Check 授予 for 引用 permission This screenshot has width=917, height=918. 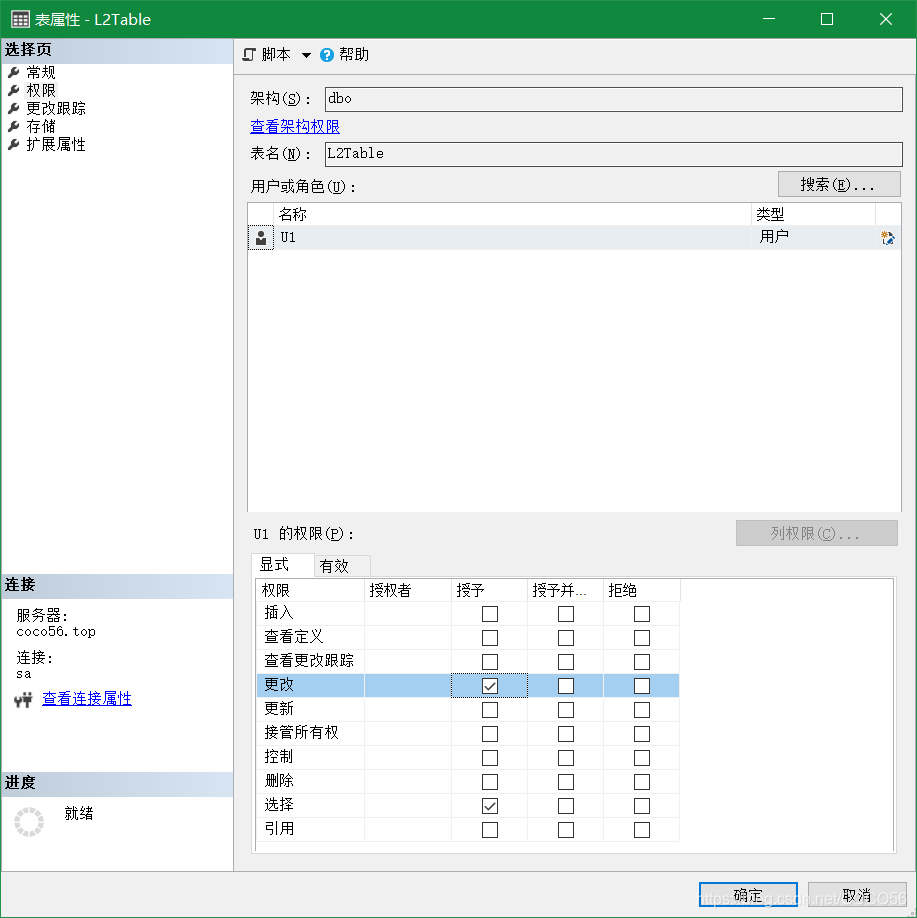[x=490, y=830]
